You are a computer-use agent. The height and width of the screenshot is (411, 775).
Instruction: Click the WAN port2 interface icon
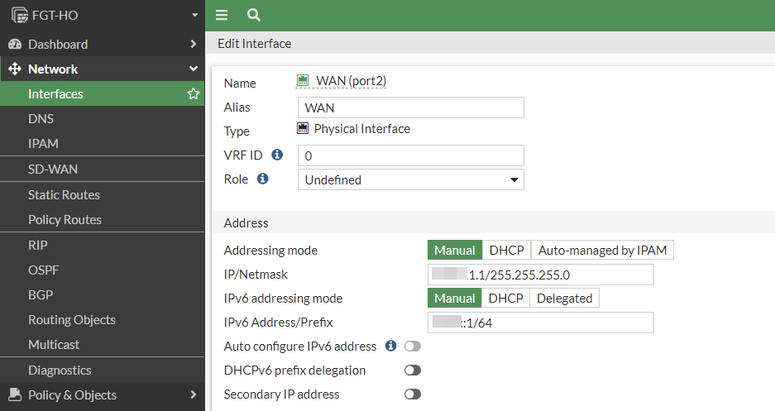pyautogui.click(x=304, y=81)
